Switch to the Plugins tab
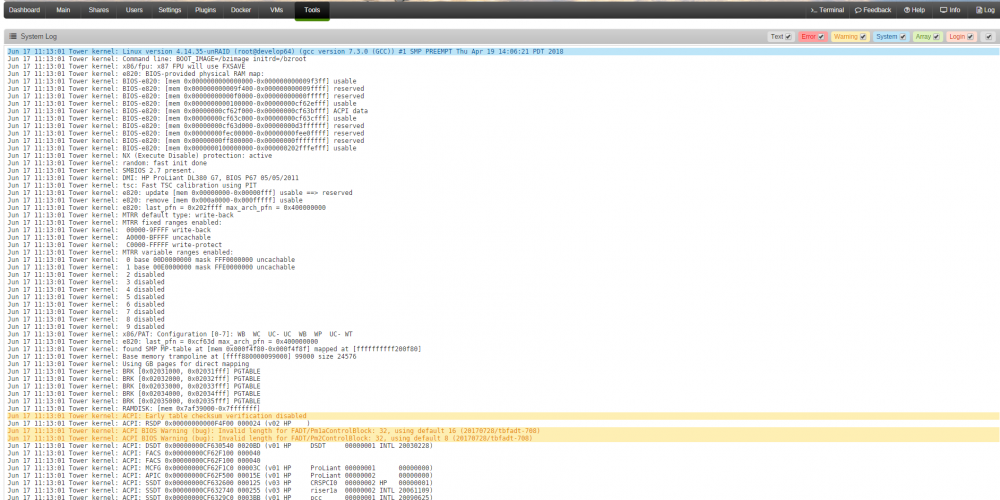Image resolution: width=1000 pixels, height=500 pixels. point(205,10)
